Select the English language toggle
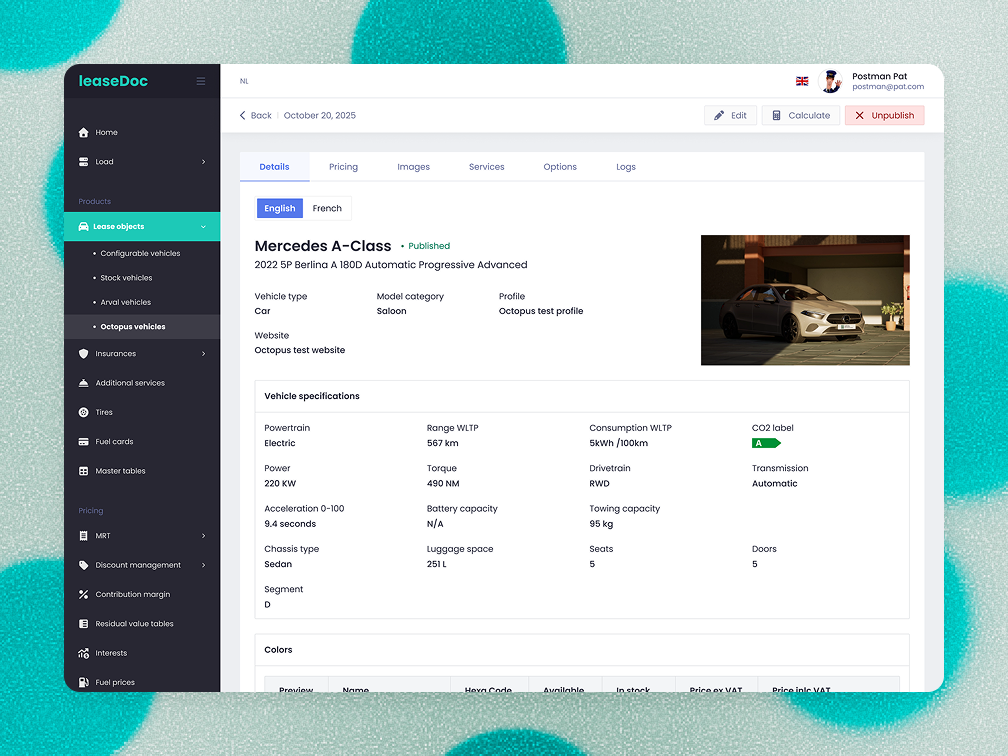Screen dimensions: 1008x756 (x=280, y=208)
